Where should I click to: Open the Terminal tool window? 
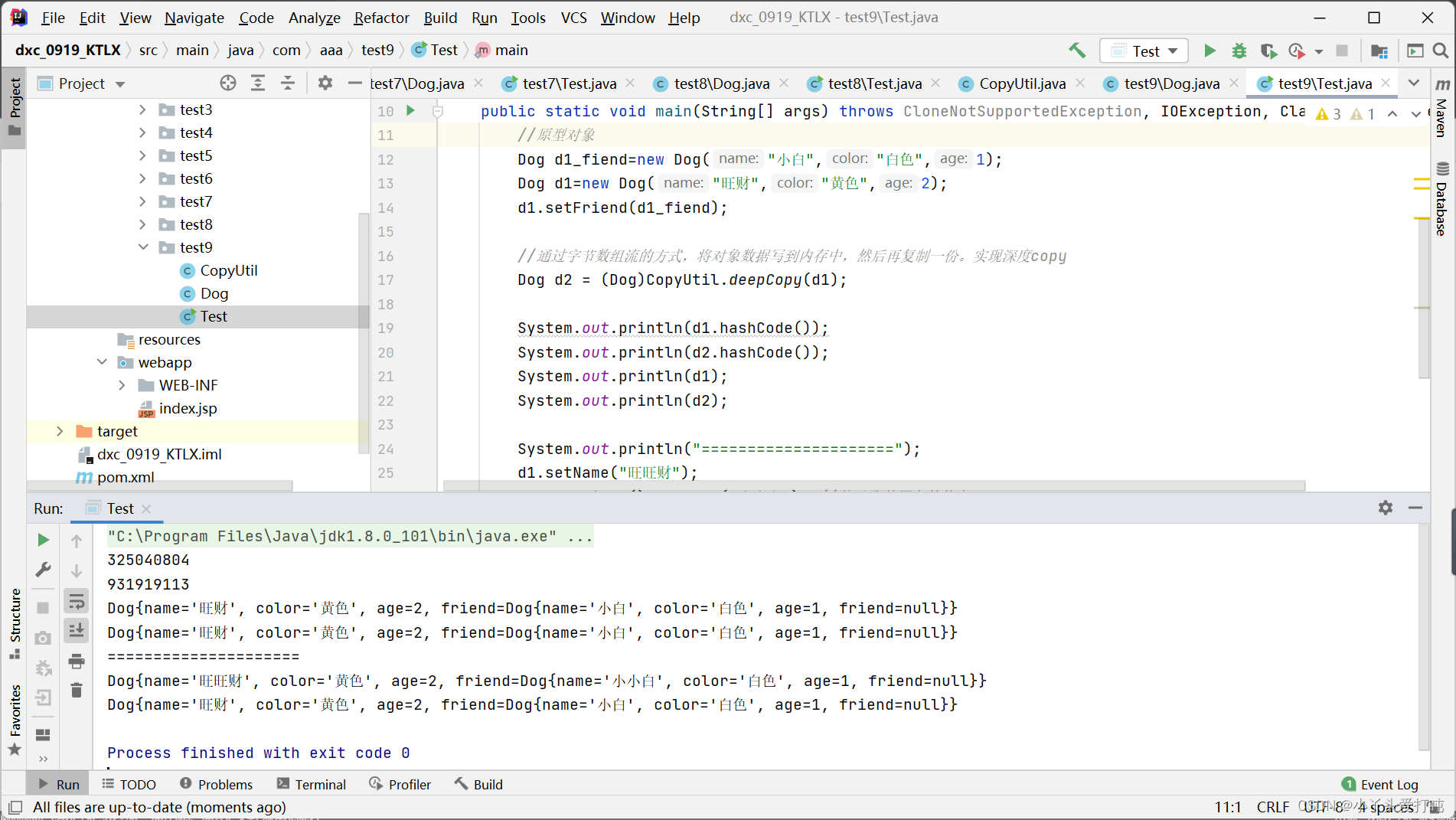click(x=312, y=785)
